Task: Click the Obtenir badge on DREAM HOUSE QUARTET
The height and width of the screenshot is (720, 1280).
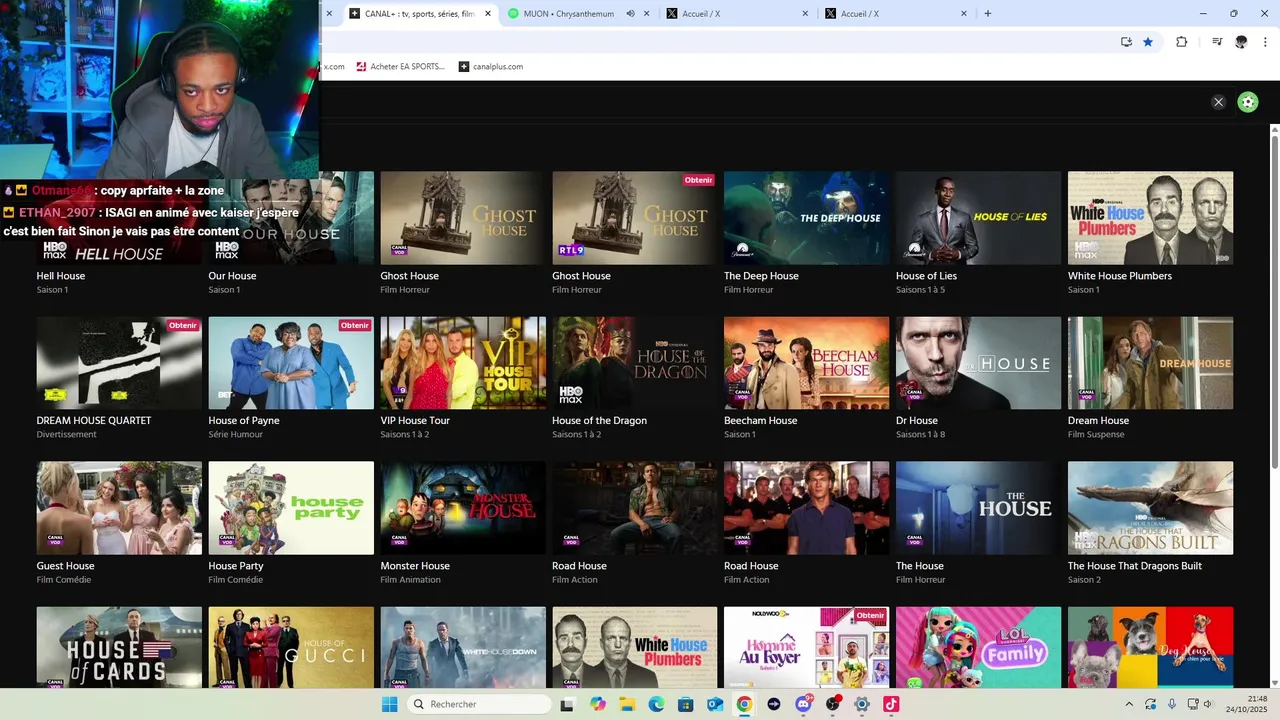Action: coord(183,325)
